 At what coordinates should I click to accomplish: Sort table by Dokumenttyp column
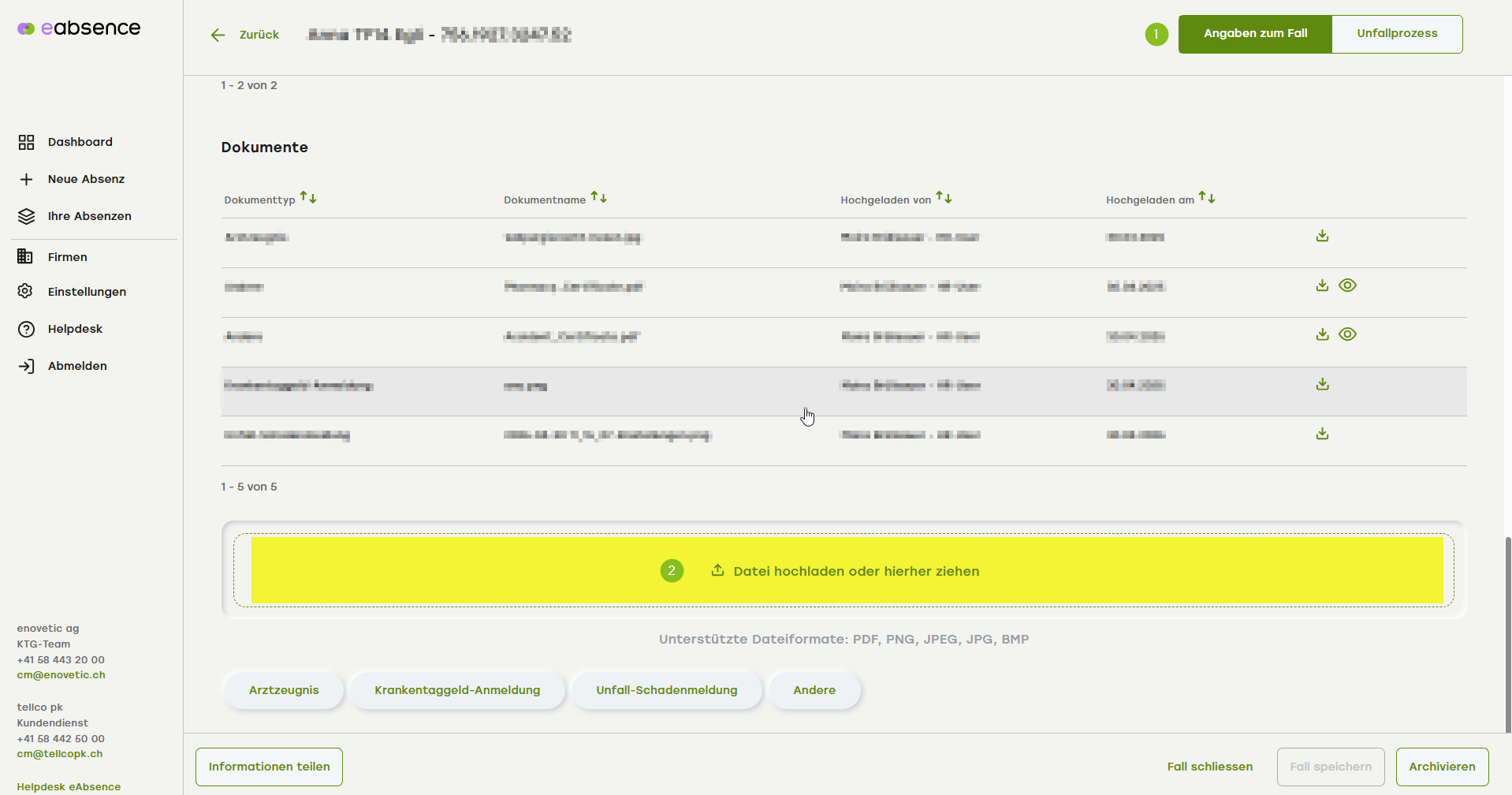click(308, 198)
